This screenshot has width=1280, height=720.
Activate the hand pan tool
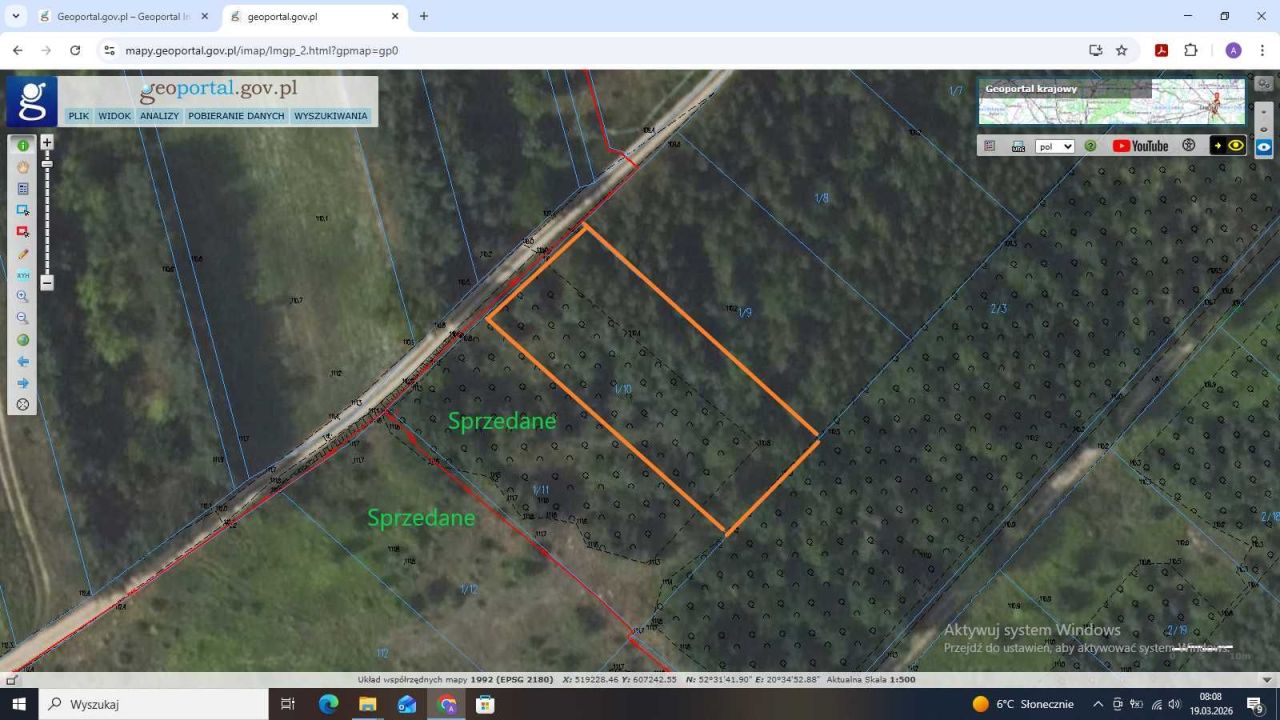[23, 167]
